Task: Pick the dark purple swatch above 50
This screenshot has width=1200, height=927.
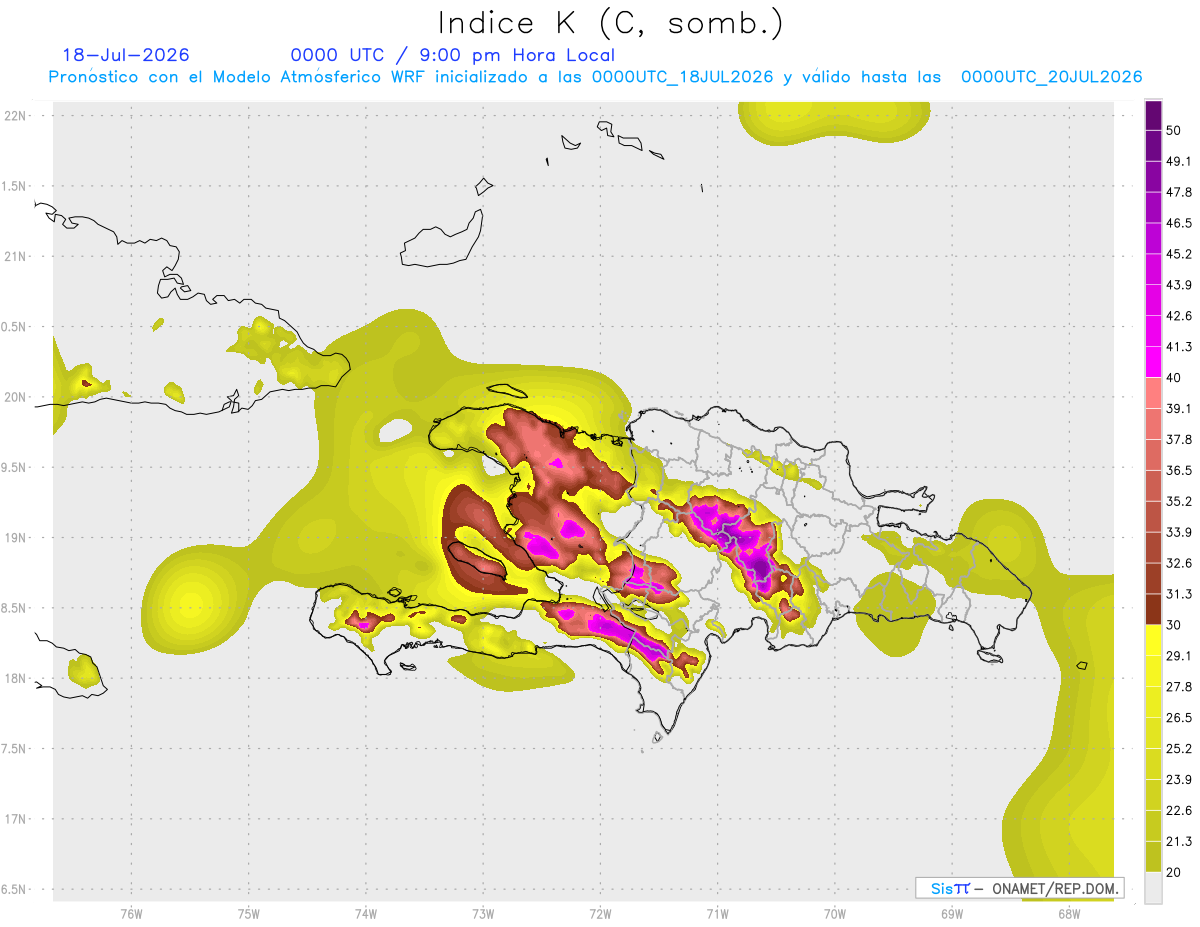Action: tap(1153, 115)
